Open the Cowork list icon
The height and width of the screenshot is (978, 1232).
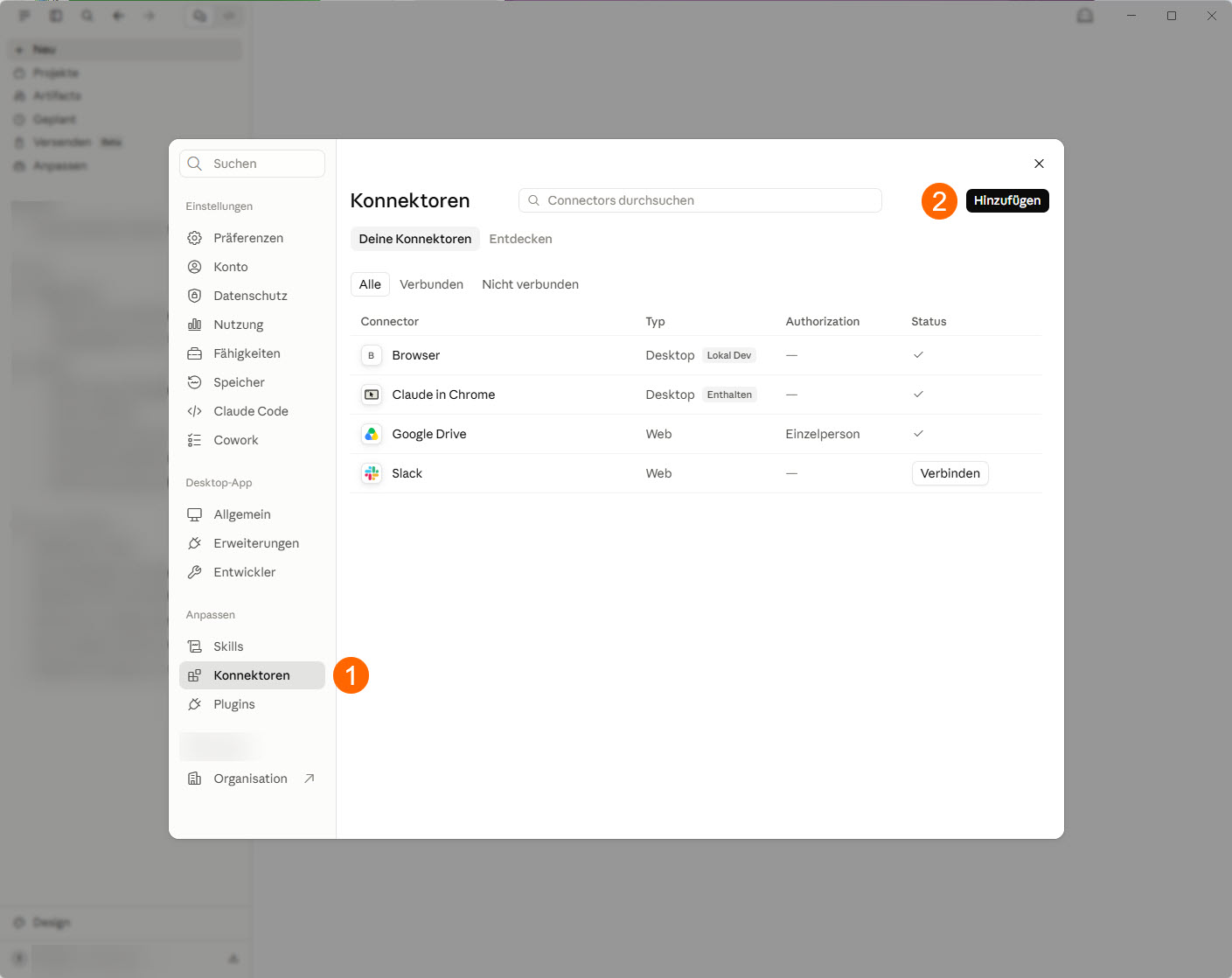coord(195,440)
